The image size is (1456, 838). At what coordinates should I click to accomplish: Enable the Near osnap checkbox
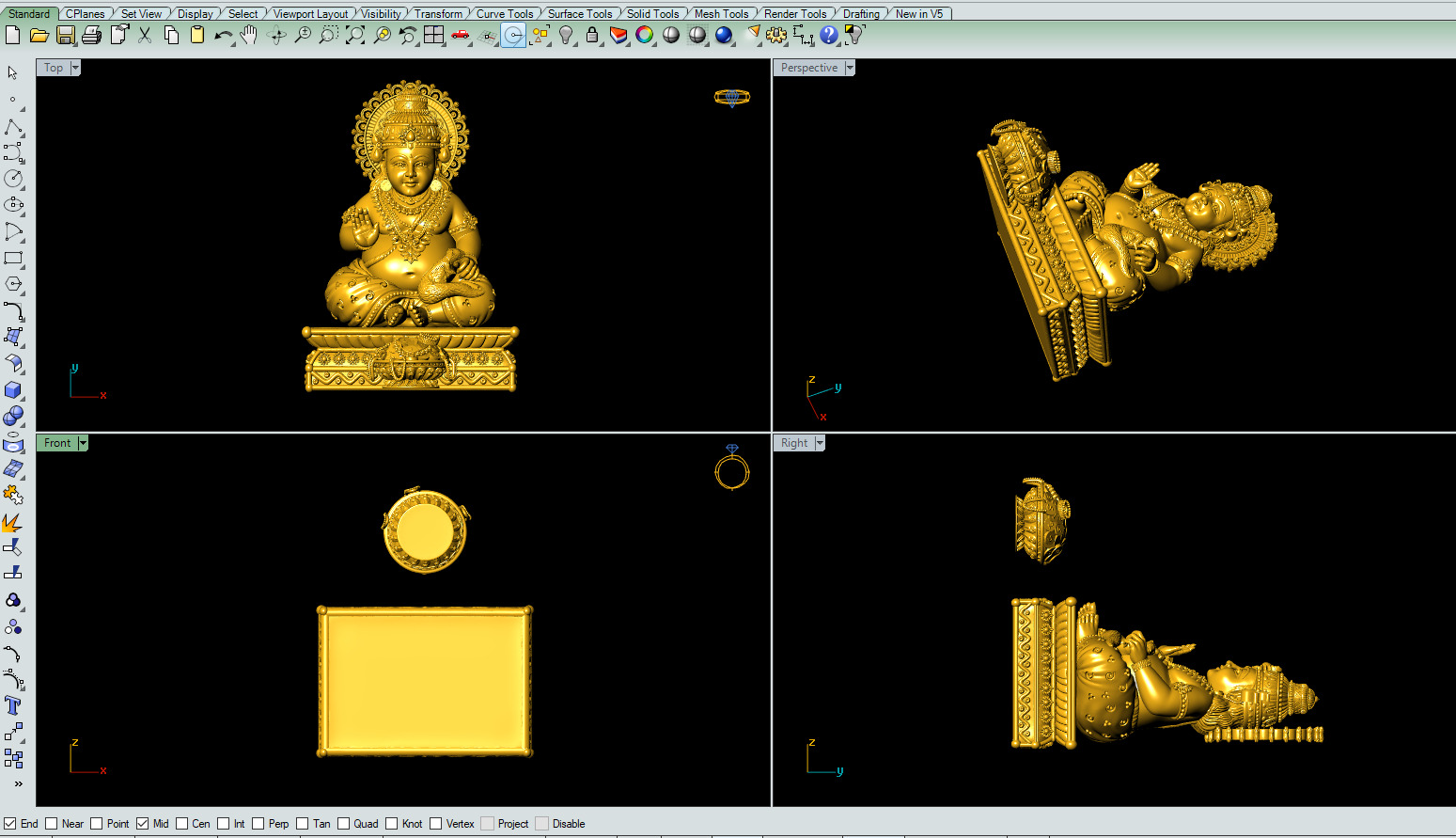tap(52, 824)
